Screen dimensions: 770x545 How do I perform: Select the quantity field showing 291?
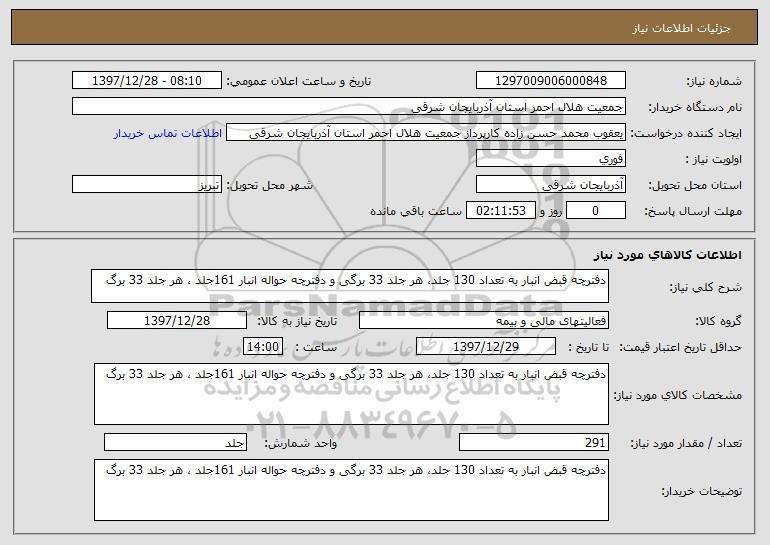tap(534, 442)
